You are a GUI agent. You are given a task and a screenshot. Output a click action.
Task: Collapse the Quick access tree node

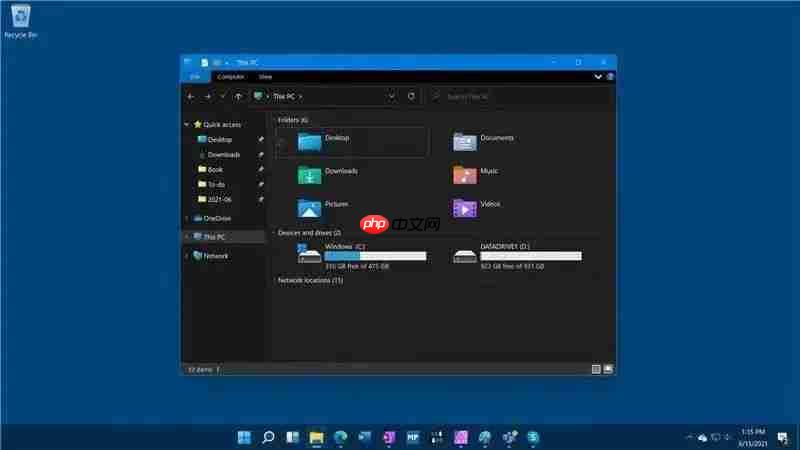[x=187, y=124]
